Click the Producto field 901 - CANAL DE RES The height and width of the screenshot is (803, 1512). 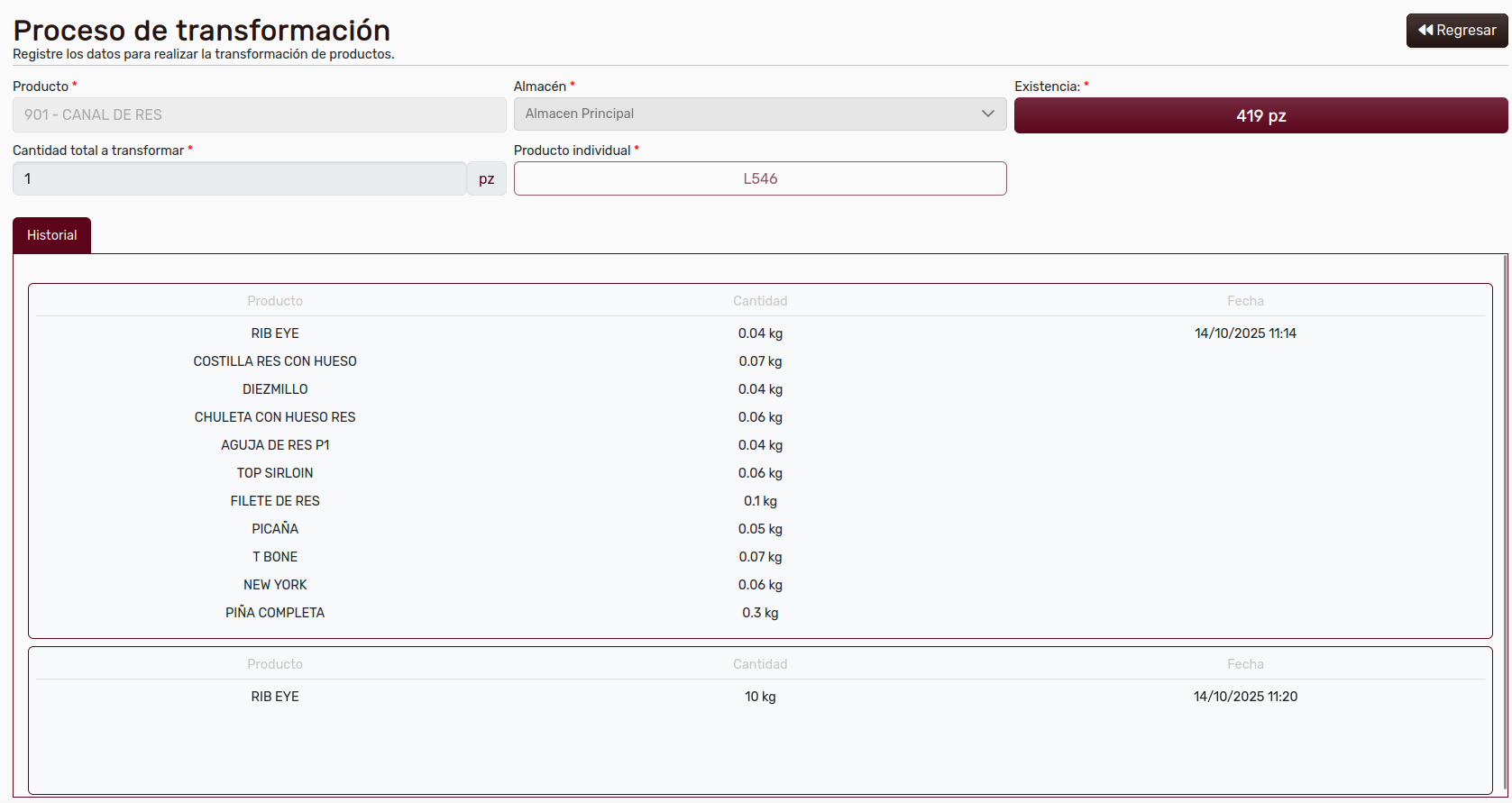point(259,115)
